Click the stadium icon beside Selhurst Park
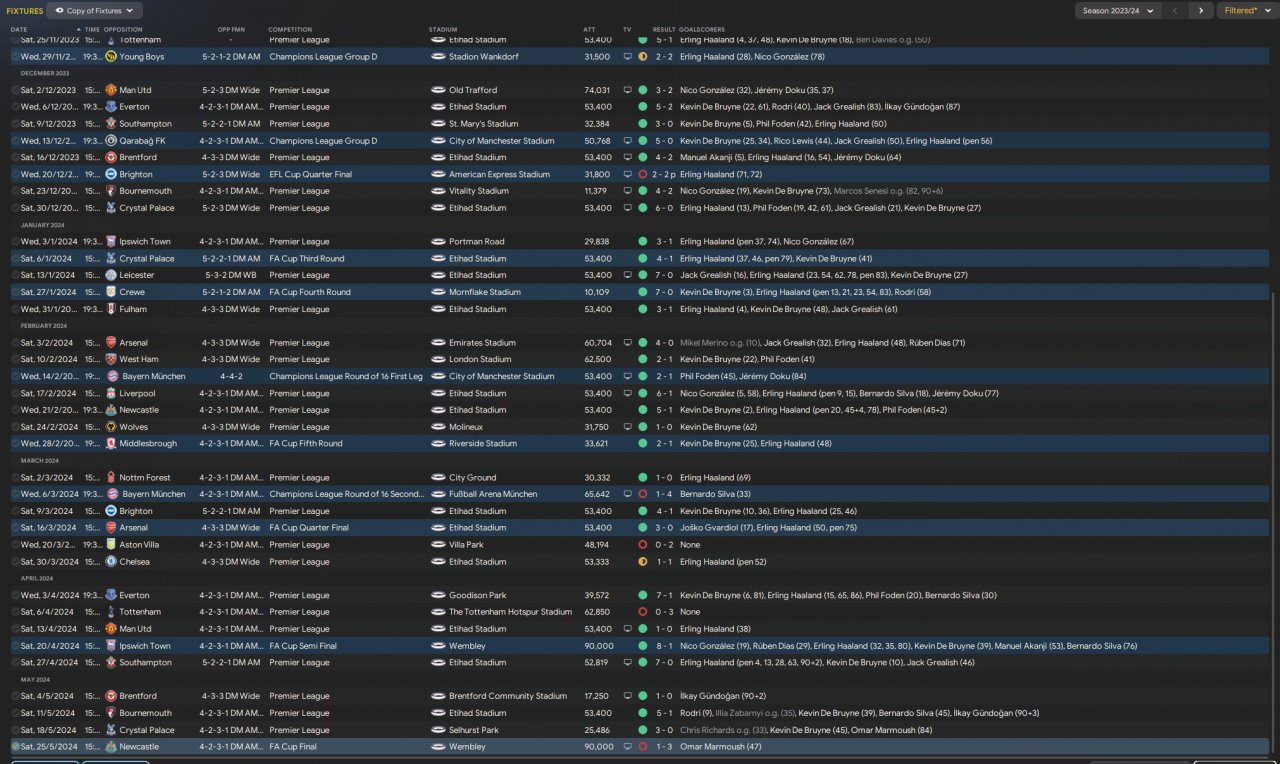Viewport: 1280px width, 764px height. coord(438,730)
